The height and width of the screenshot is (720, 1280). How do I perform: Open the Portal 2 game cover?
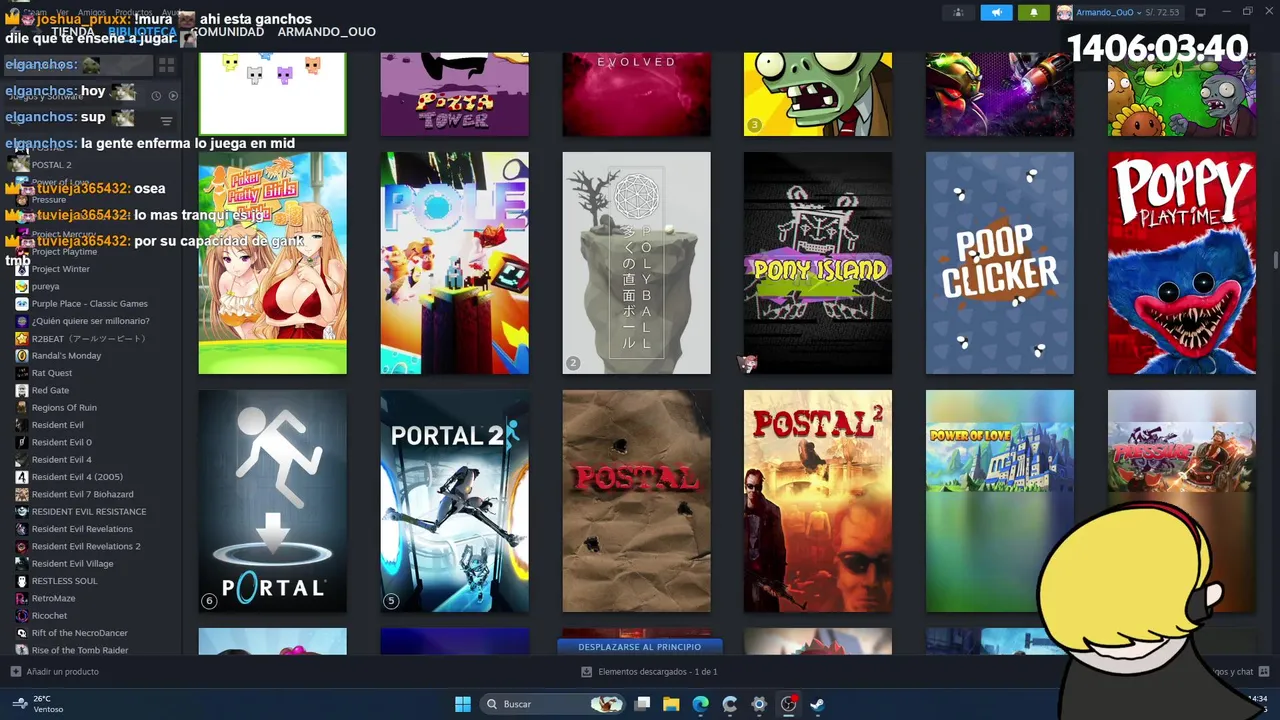point(454,501)
